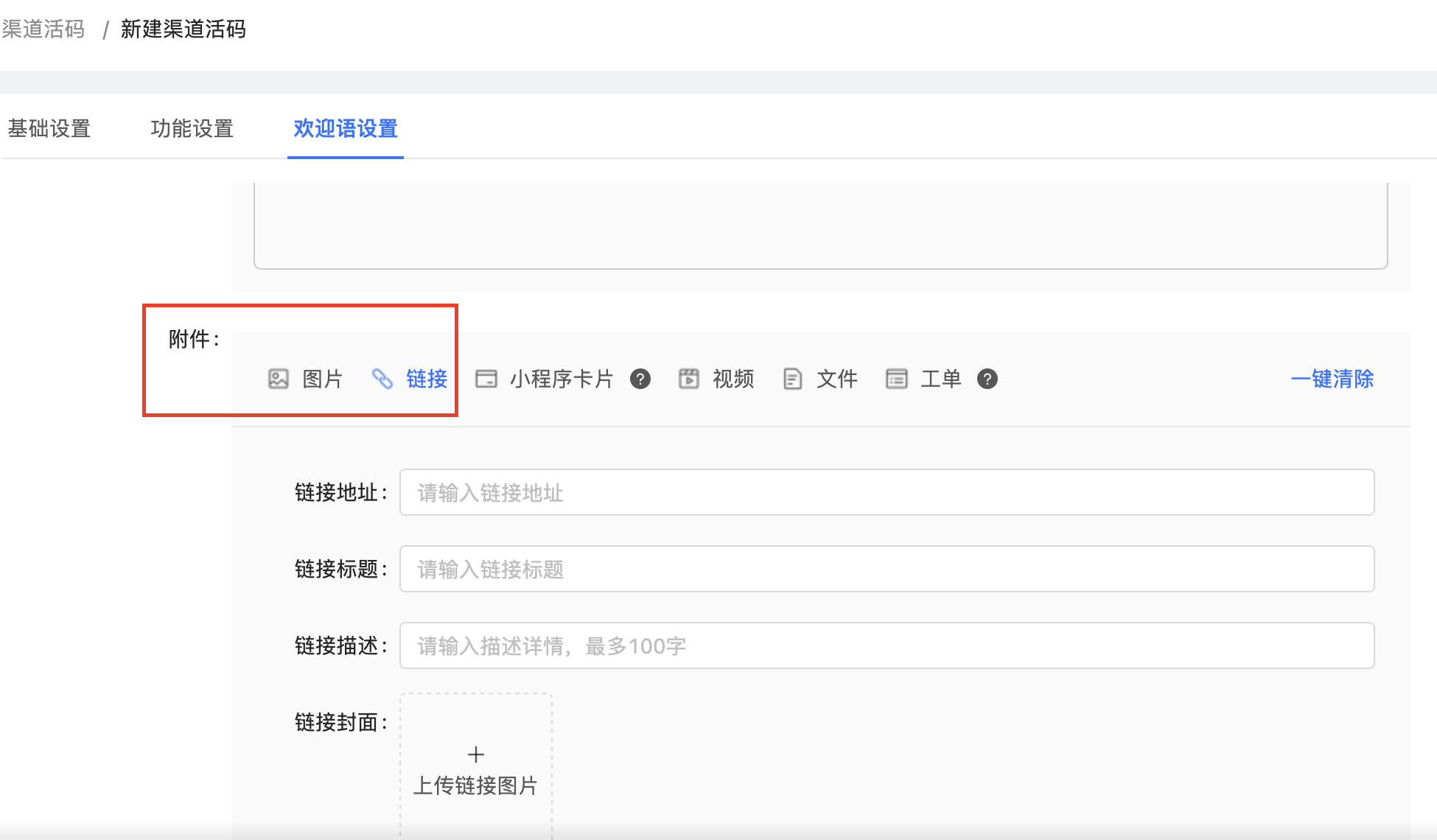The width and height of the screenshot is (1437, 840).
Task: Click the 链接封面 label
Action: click(340, 722)
